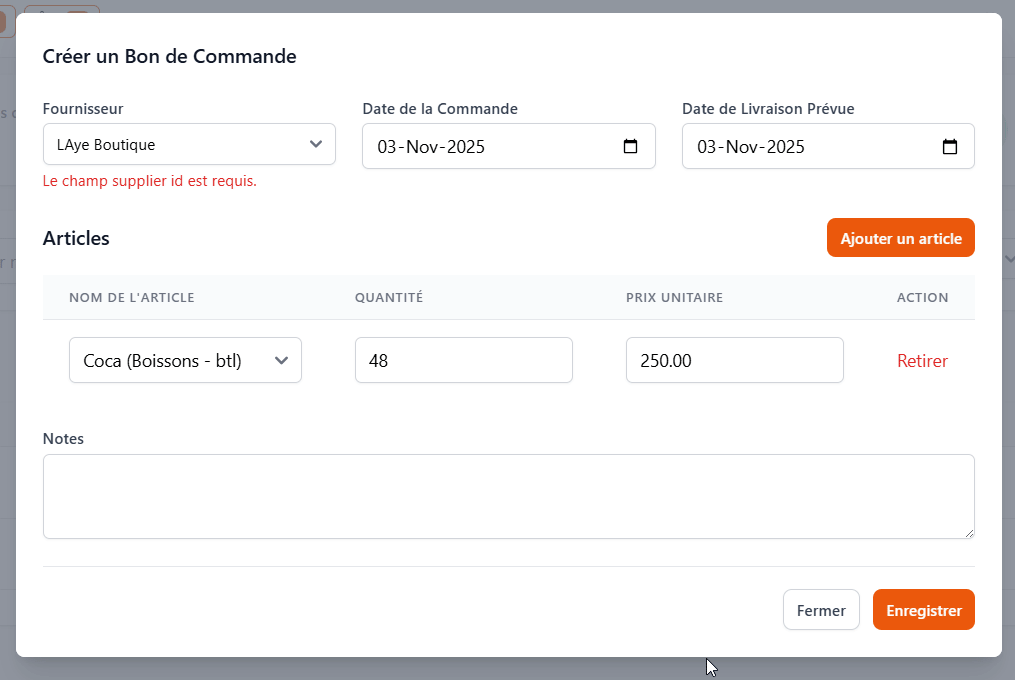Click the Fournisseur field label
1015x680 pixels.
tap(83, 109)
